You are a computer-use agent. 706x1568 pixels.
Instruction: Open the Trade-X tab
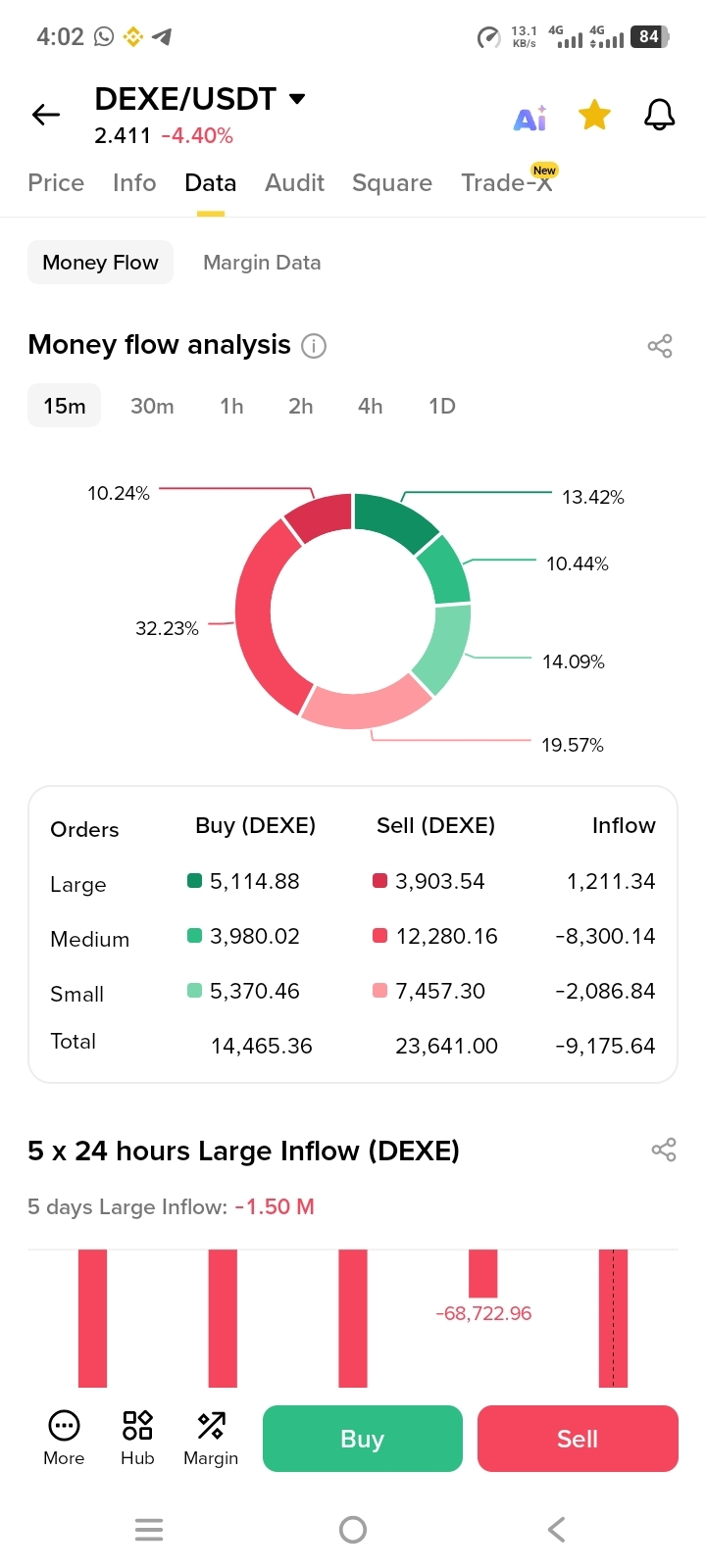507,183
